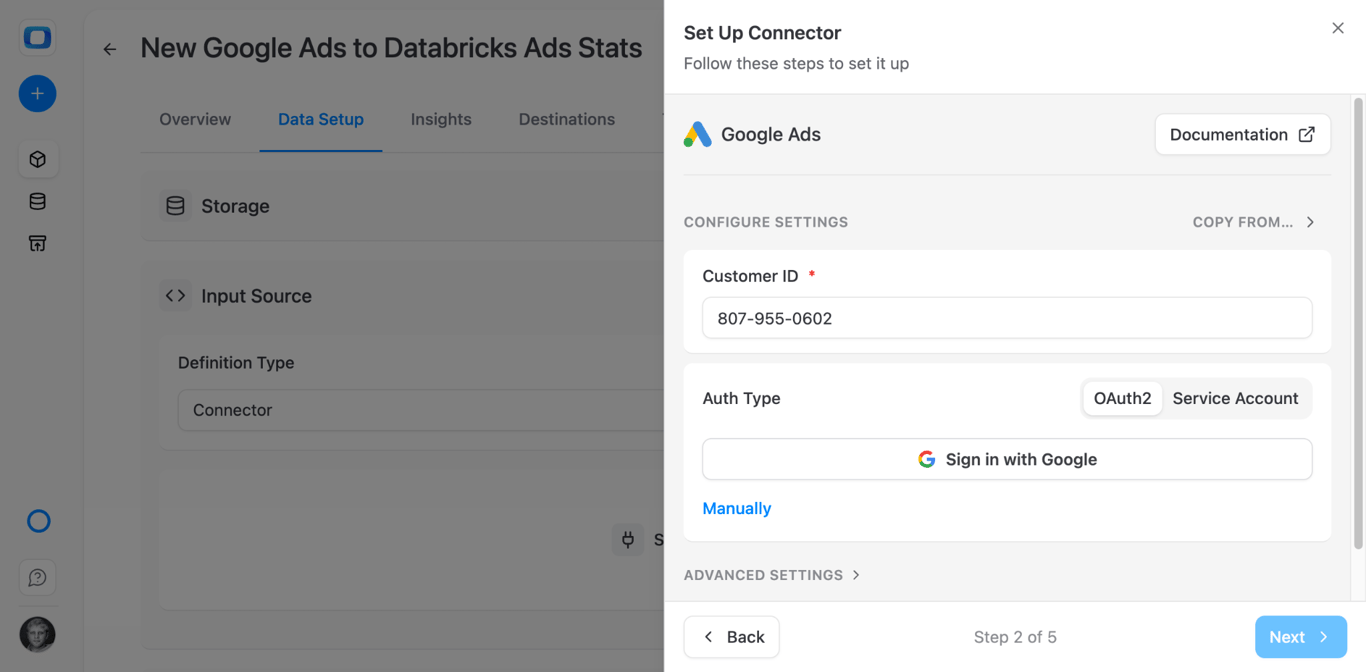Click the Step 2 of 5 indicator
Screen dimensions: 1366x672
click(1015, 637)
